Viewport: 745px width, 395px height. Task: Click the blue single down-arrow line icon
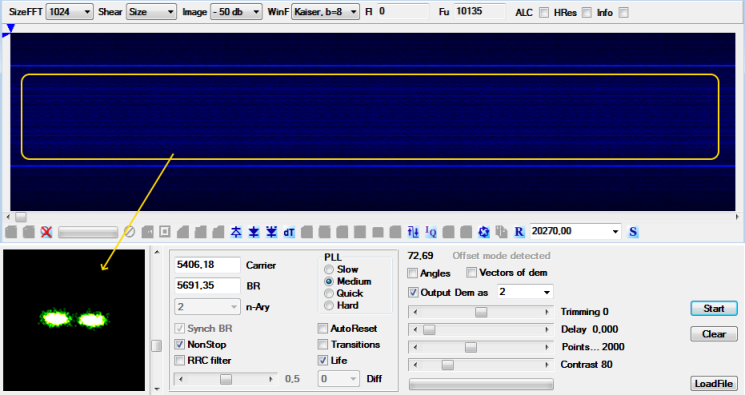coord(254,232)
